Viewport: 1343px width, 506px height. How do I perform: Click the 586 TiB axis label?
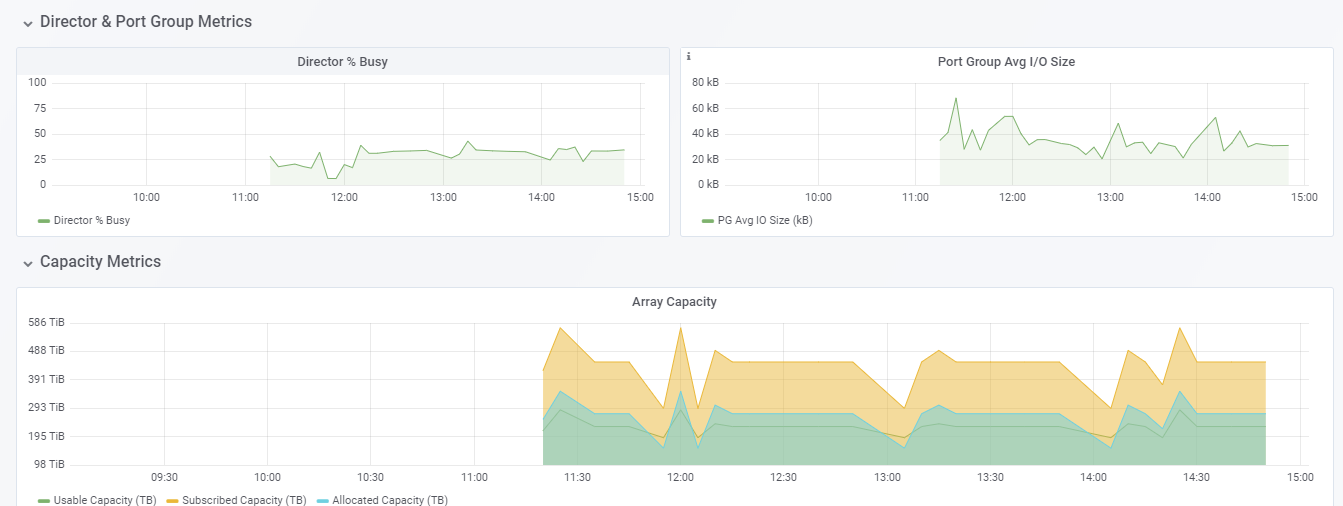click(x=47, y=322)
